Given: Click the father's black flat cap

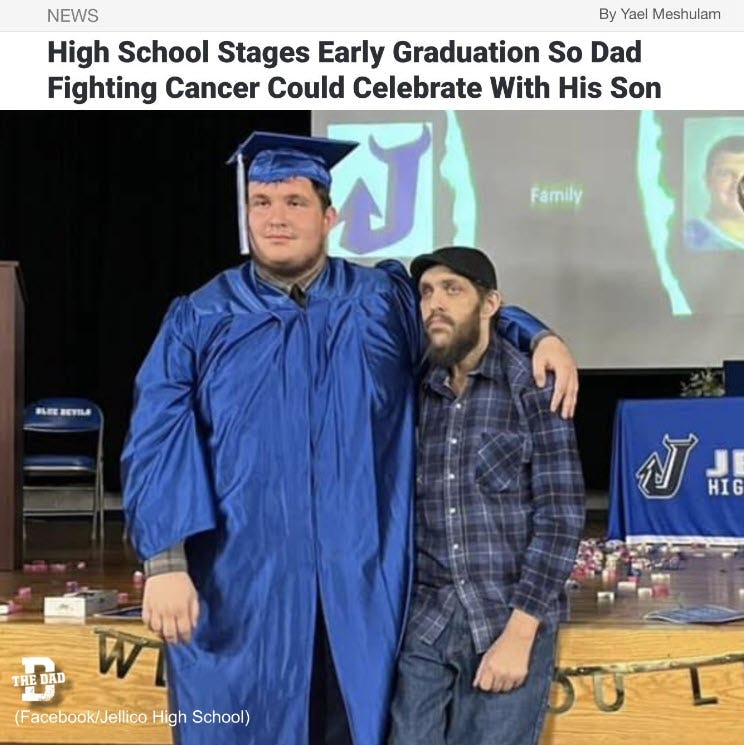Looking at the screenshot, I should (454, 267).
